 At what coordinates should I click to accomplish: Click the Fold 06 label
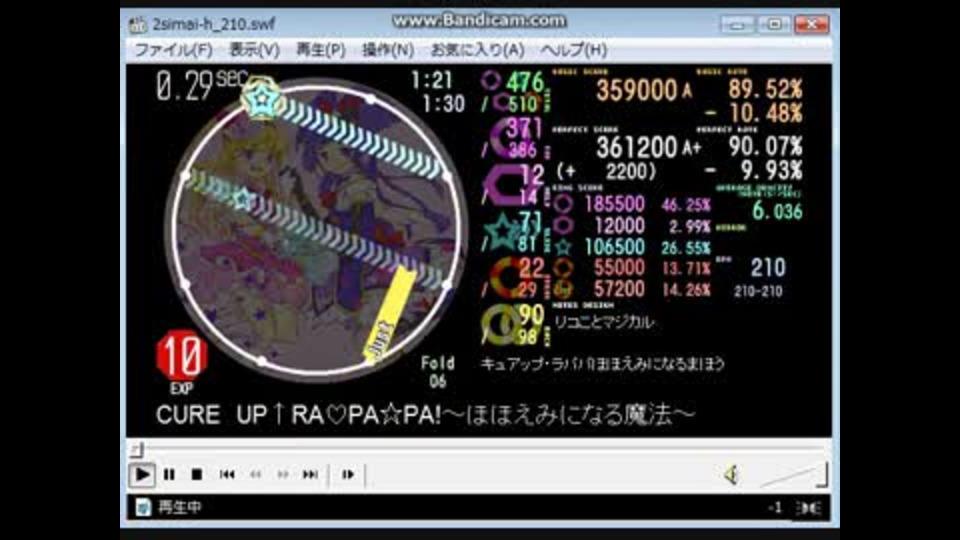[438, 372]
